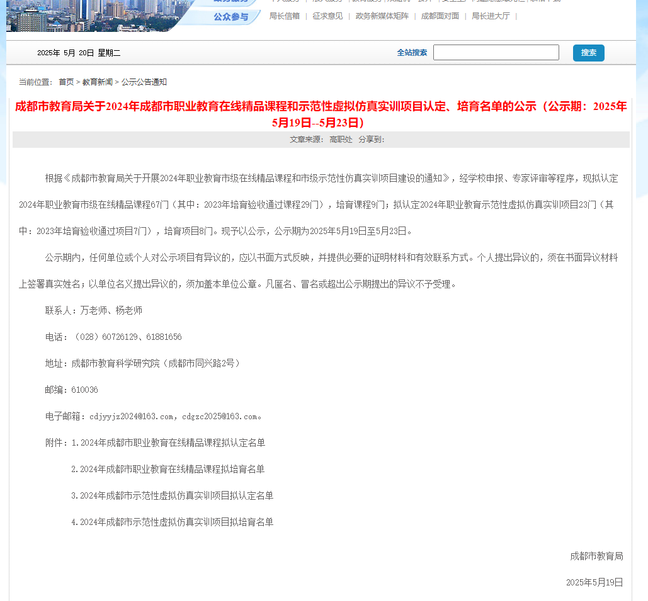Screen dimensions: 648x601
Task: Open the 成都面对面 link
Action: click(x=440, y=16)
